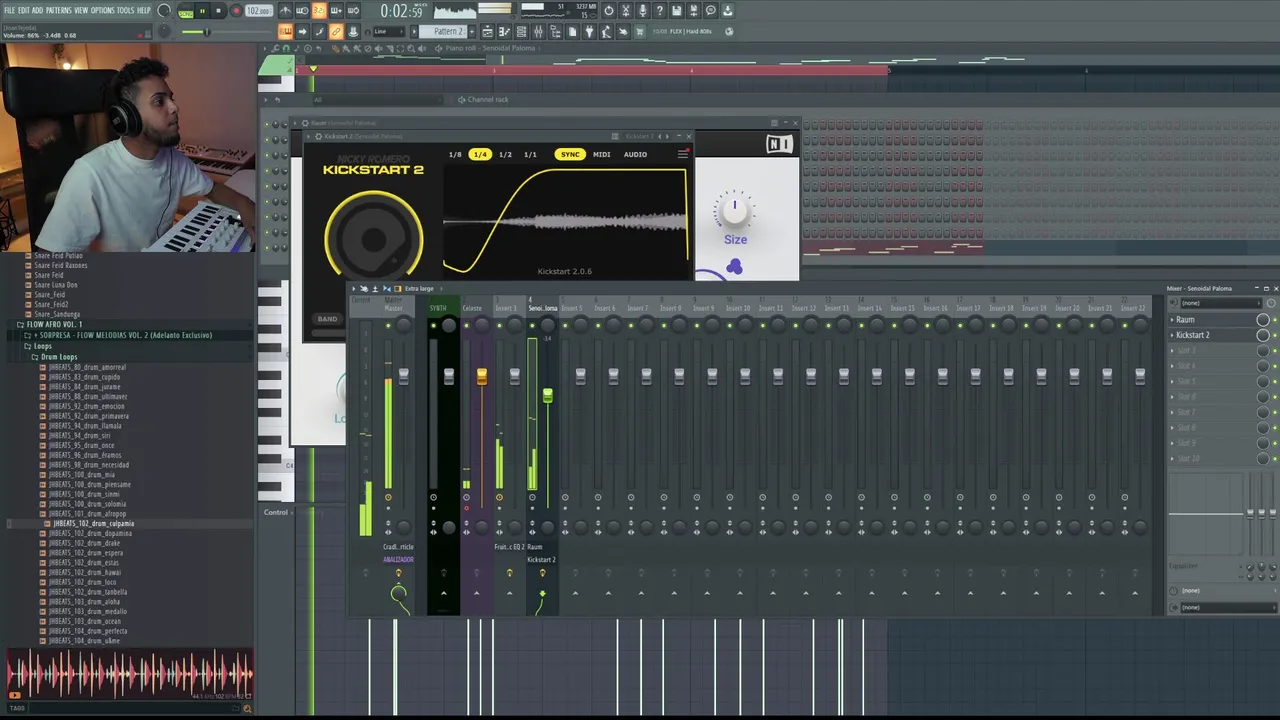This screenshot has width=1280, height=720.
Task: Open the EDIT menu
Action: 23,10
